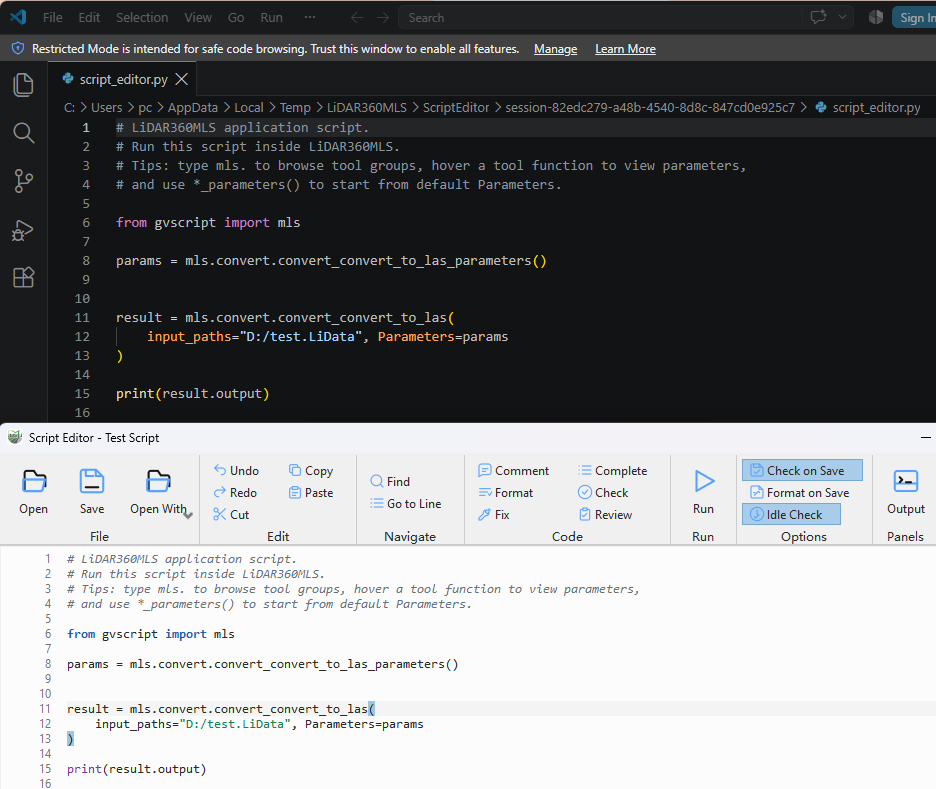Open the Explorer view in VS Code
The height and width of the screenshot is (789, 936).
click(23, 85)
